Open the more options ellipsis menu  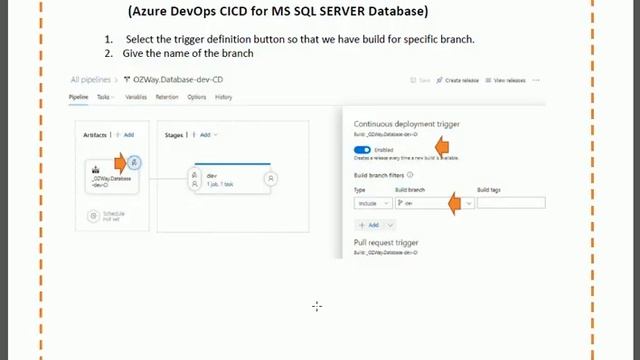pyautogui.click(x=536, y=80)
